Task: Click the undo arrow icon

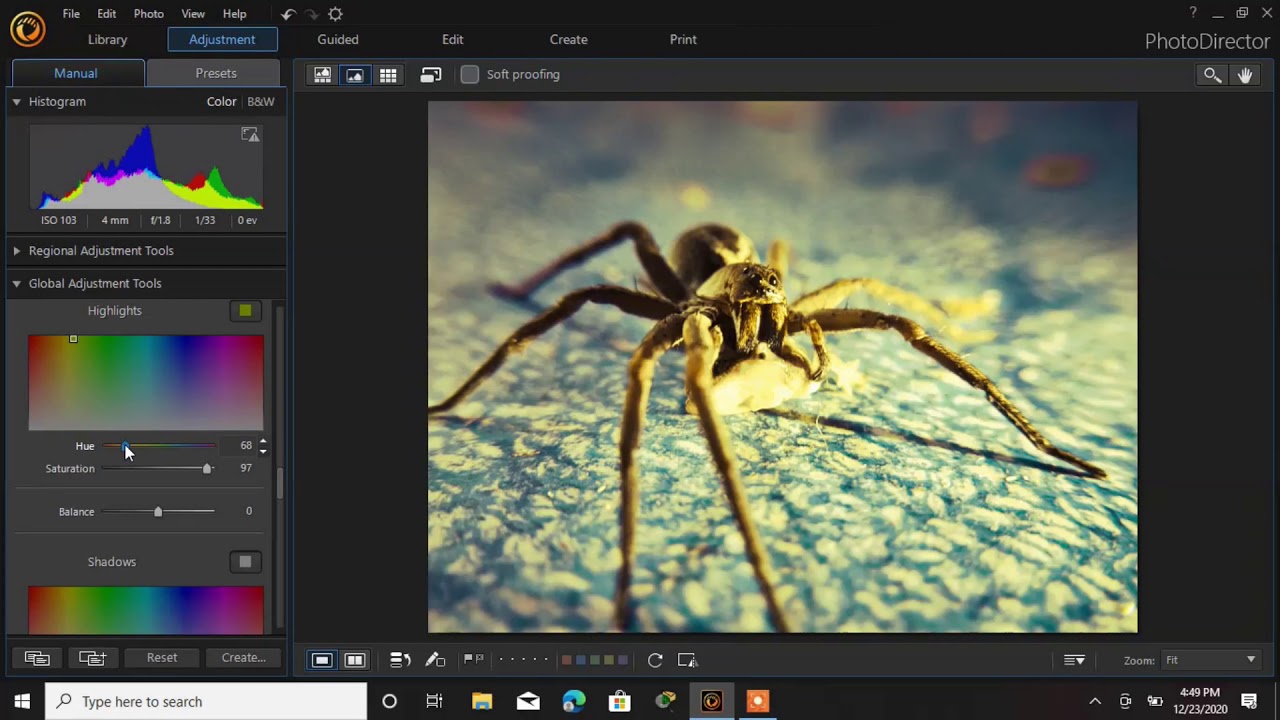Action: 288,14
